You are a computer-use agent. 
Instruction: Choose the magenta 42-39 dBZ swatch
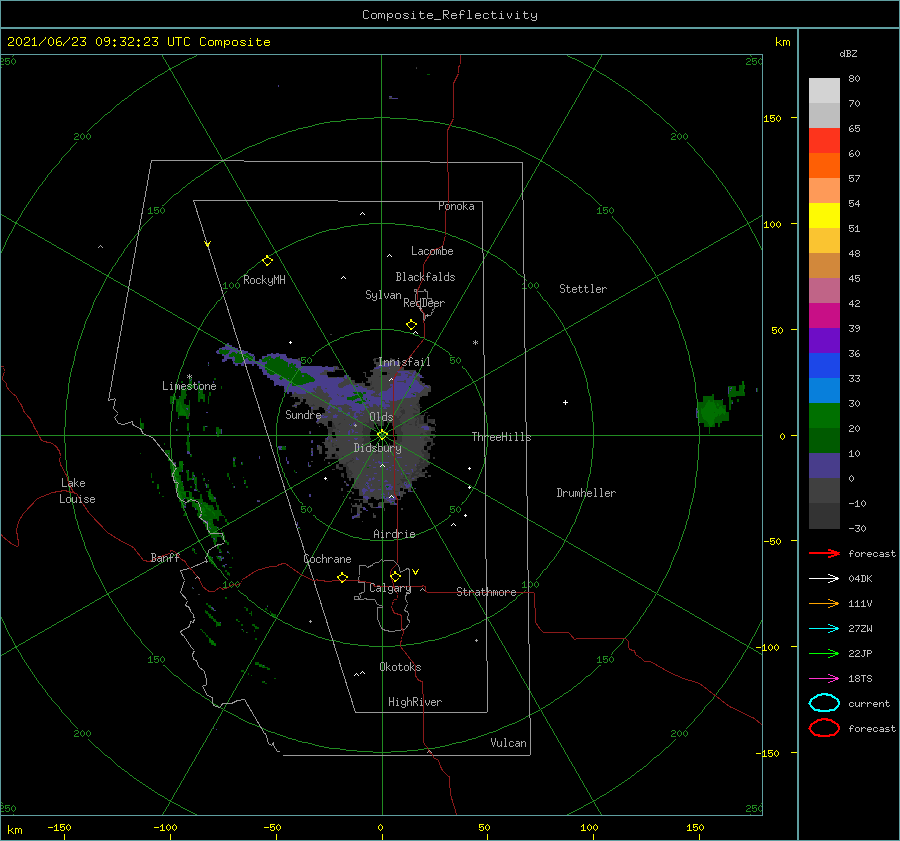824,316
